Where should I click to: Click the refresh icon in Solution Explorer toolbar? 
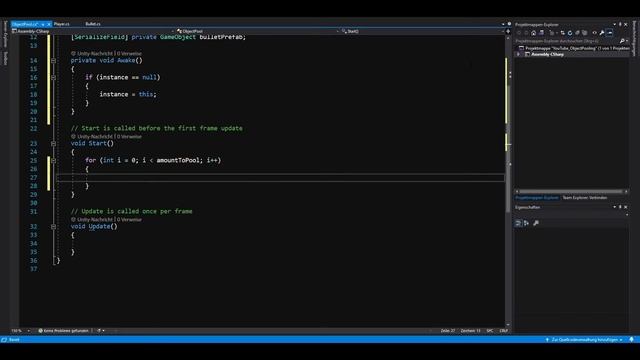[570, 33]
